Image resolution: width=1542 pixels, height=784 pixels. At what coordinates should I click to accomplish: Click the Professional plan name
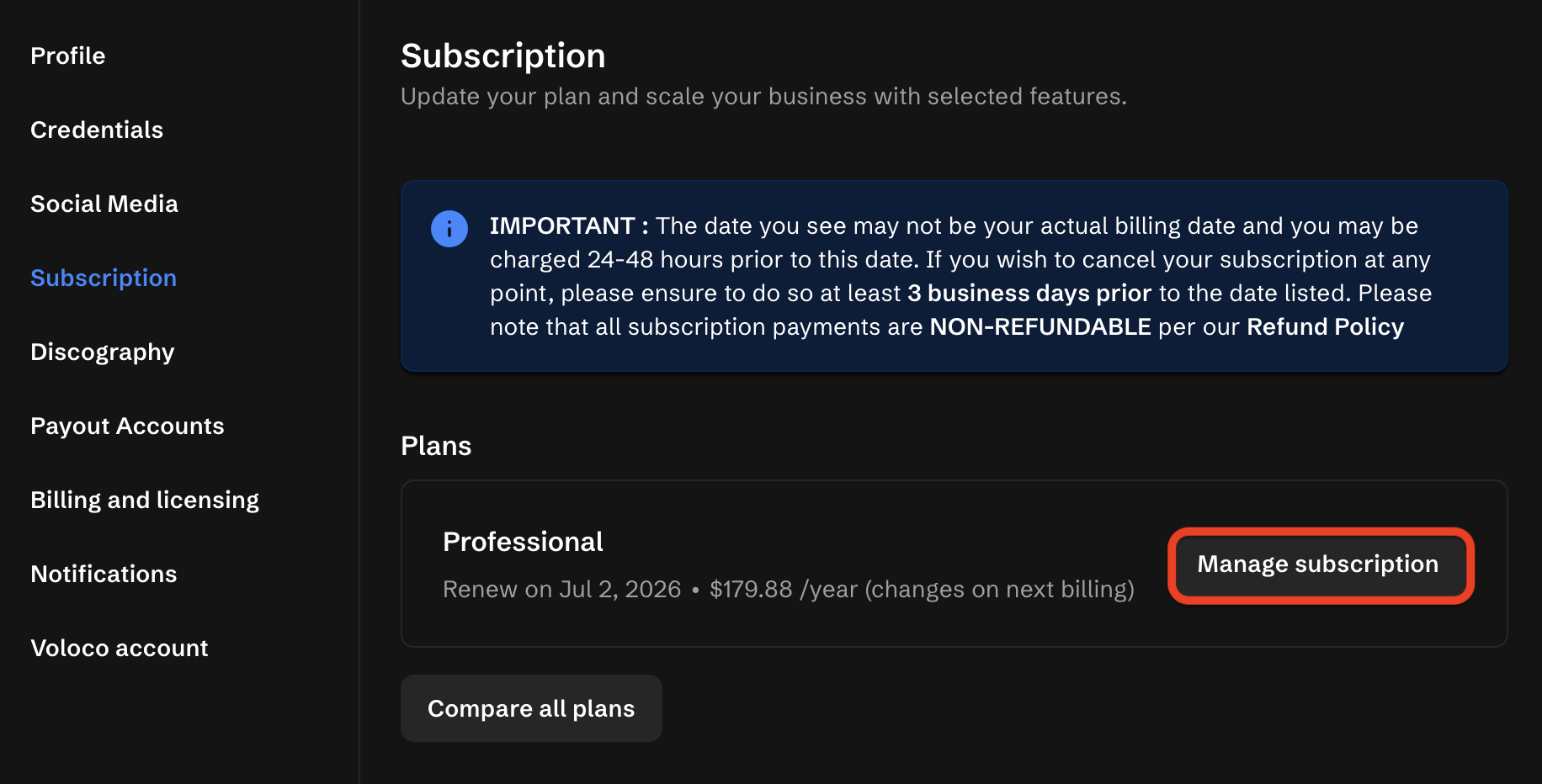coord(523,542)
